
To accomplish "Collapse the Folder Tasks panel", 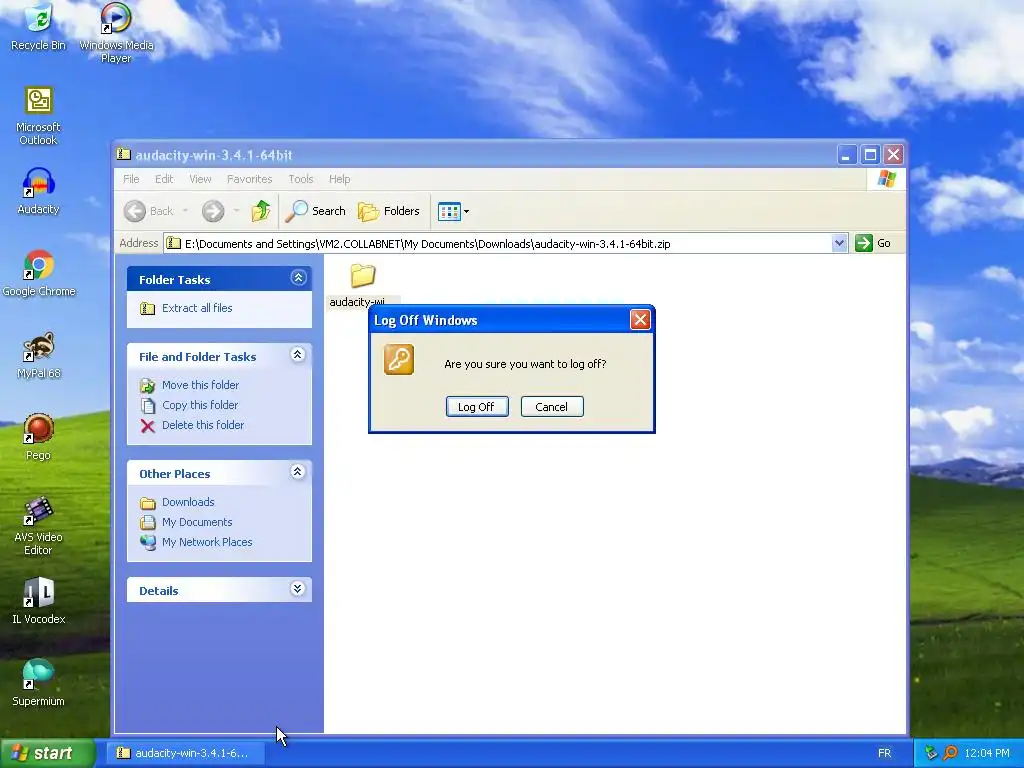I will pos(298,278).
